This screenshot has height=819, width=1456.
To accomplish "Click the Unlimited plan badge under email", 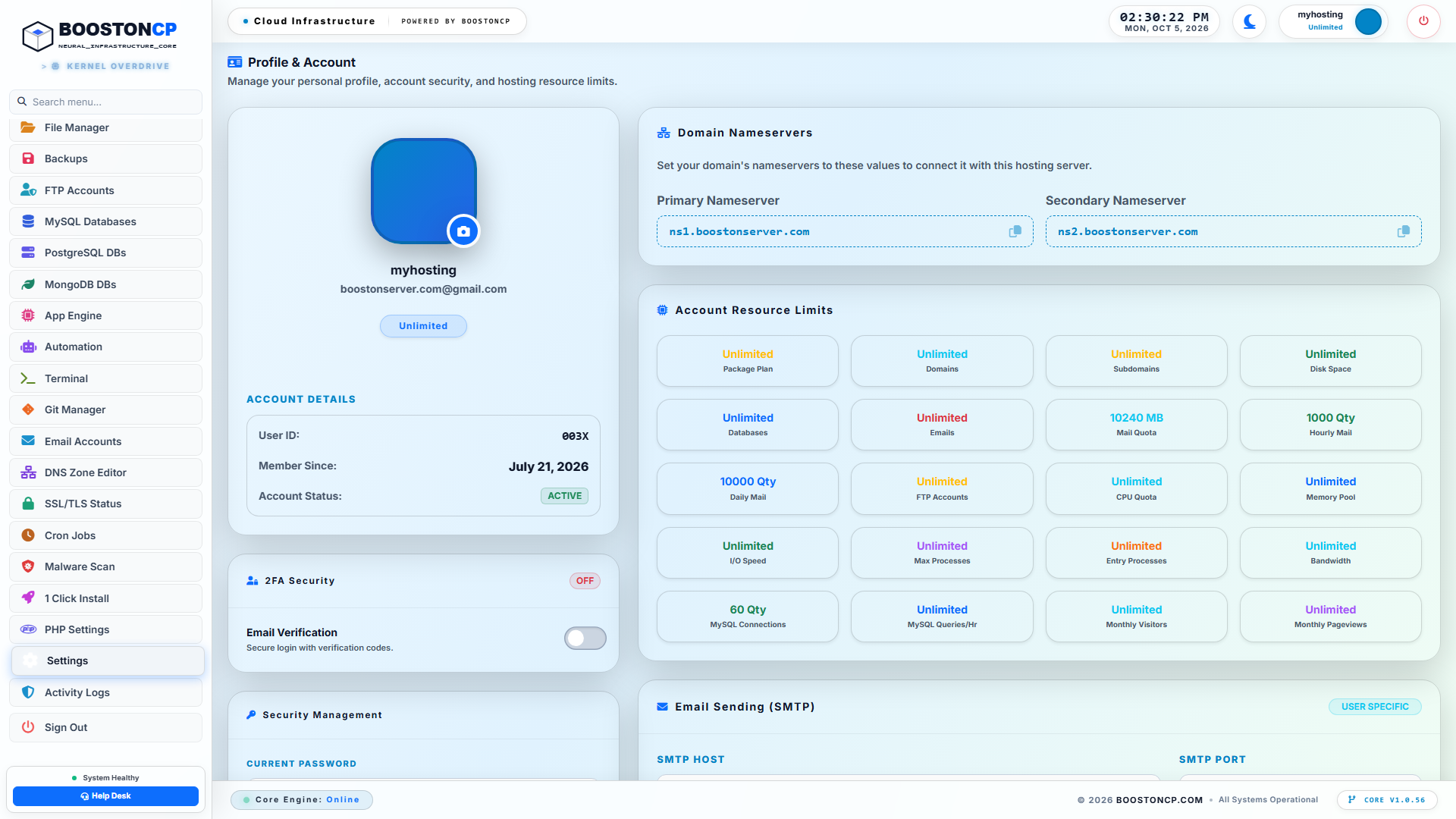I will (423, 326).
